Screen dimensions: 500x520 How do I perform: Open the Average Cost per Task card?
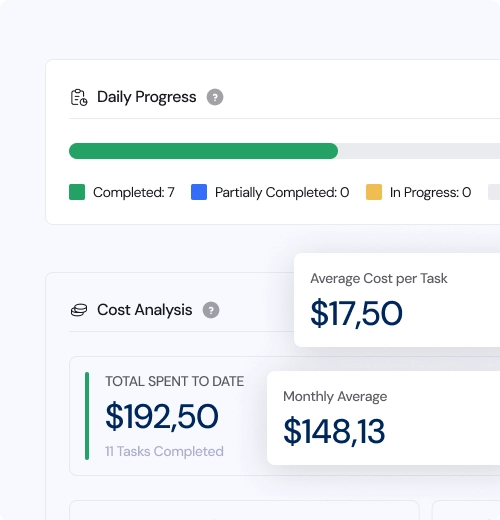point(397,300)
